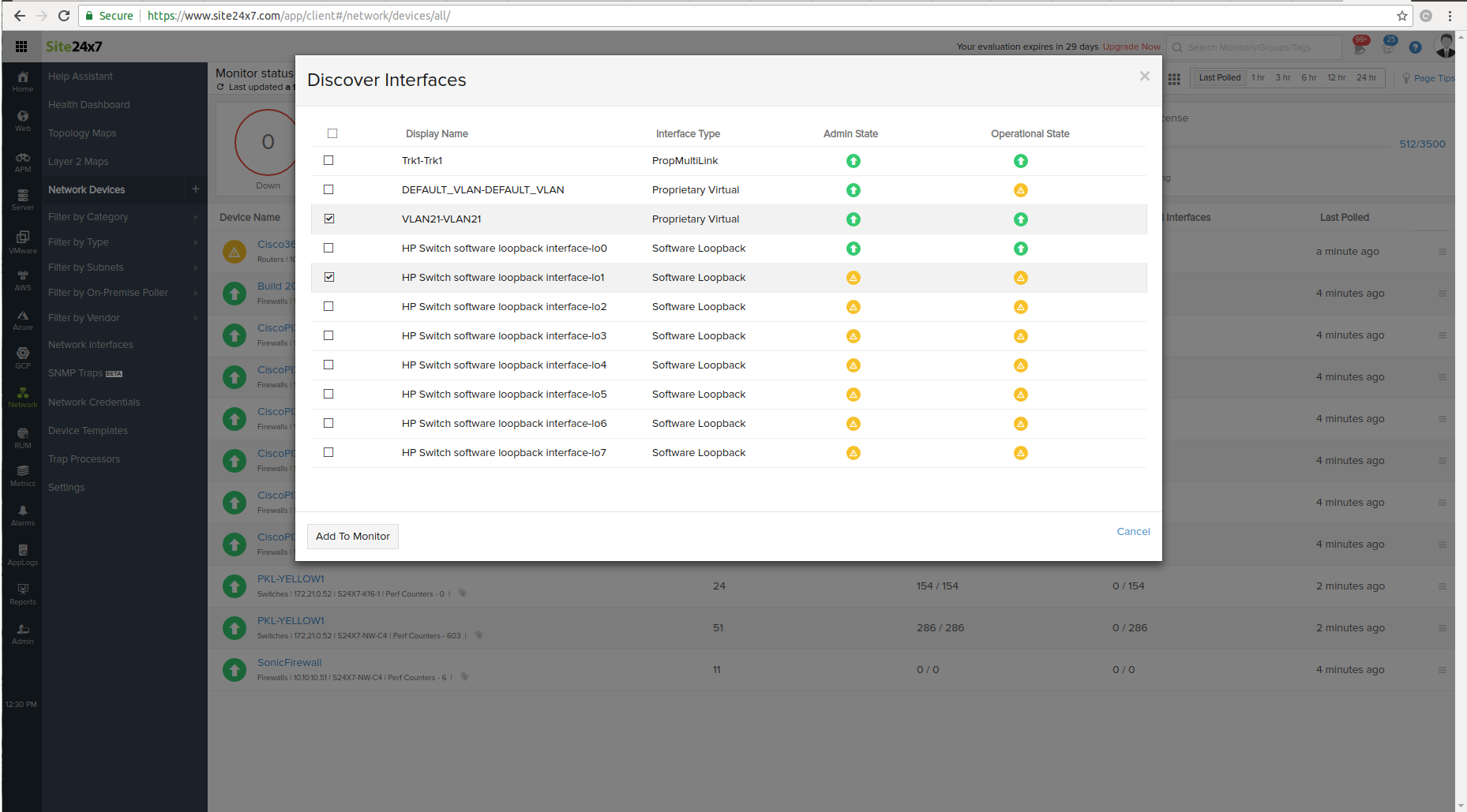Bookmark this page with the star icon
The image size is (1467, 812).
pos(1402,16)
